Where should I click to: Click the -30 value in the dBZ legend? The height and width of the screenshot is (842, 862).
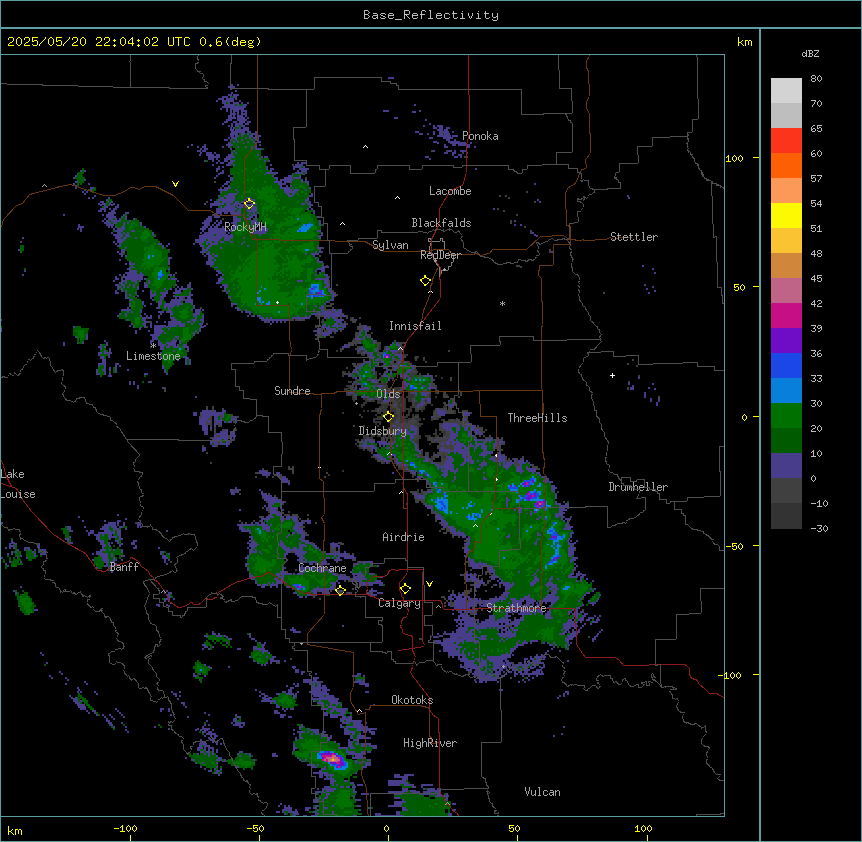coord(819,529)
